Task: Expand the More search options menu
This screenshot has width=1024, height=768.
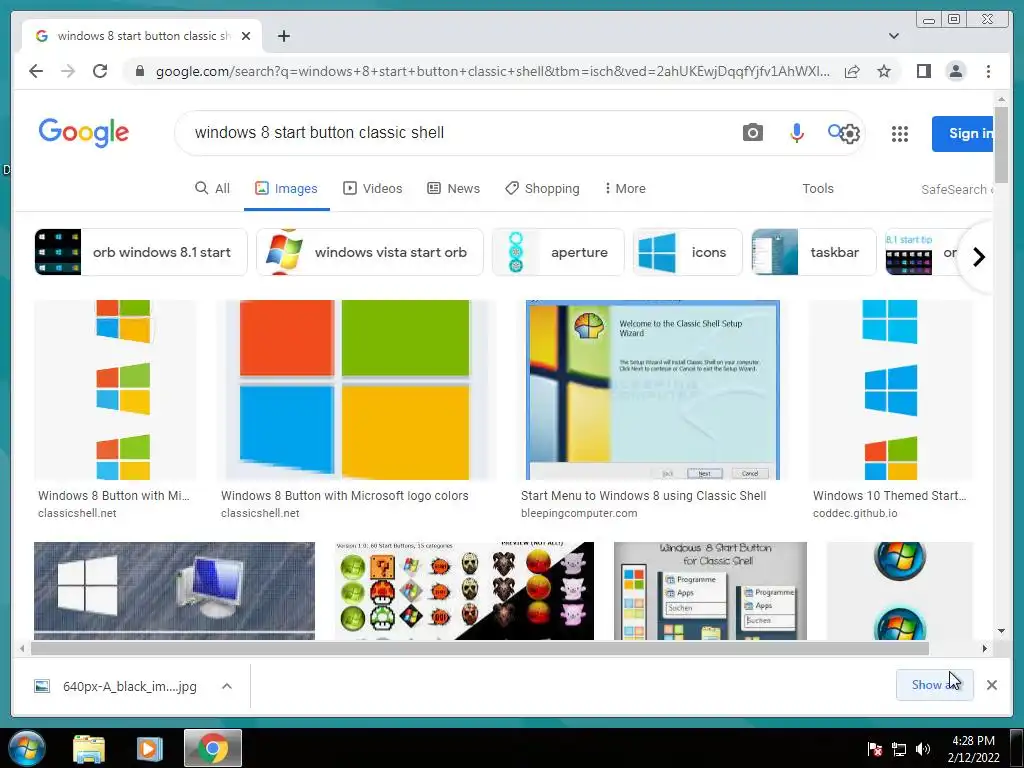Action: pyautogui.click(x=625, y=188)
